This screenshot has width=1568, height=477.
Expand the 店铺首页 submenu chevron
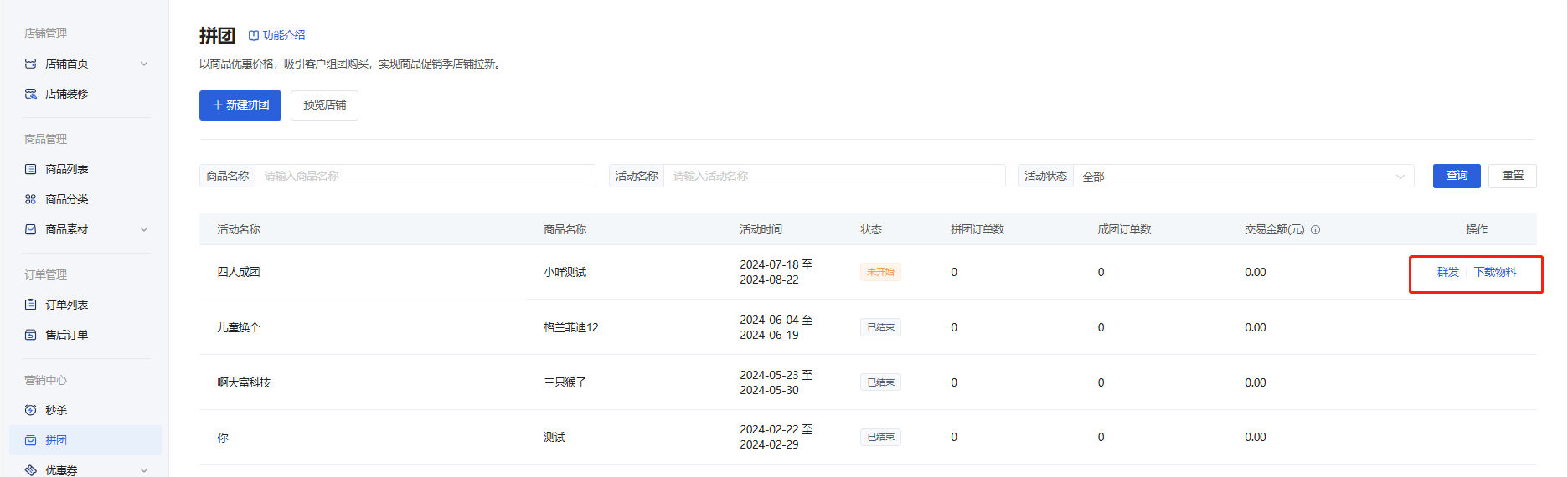click(144, 64)
